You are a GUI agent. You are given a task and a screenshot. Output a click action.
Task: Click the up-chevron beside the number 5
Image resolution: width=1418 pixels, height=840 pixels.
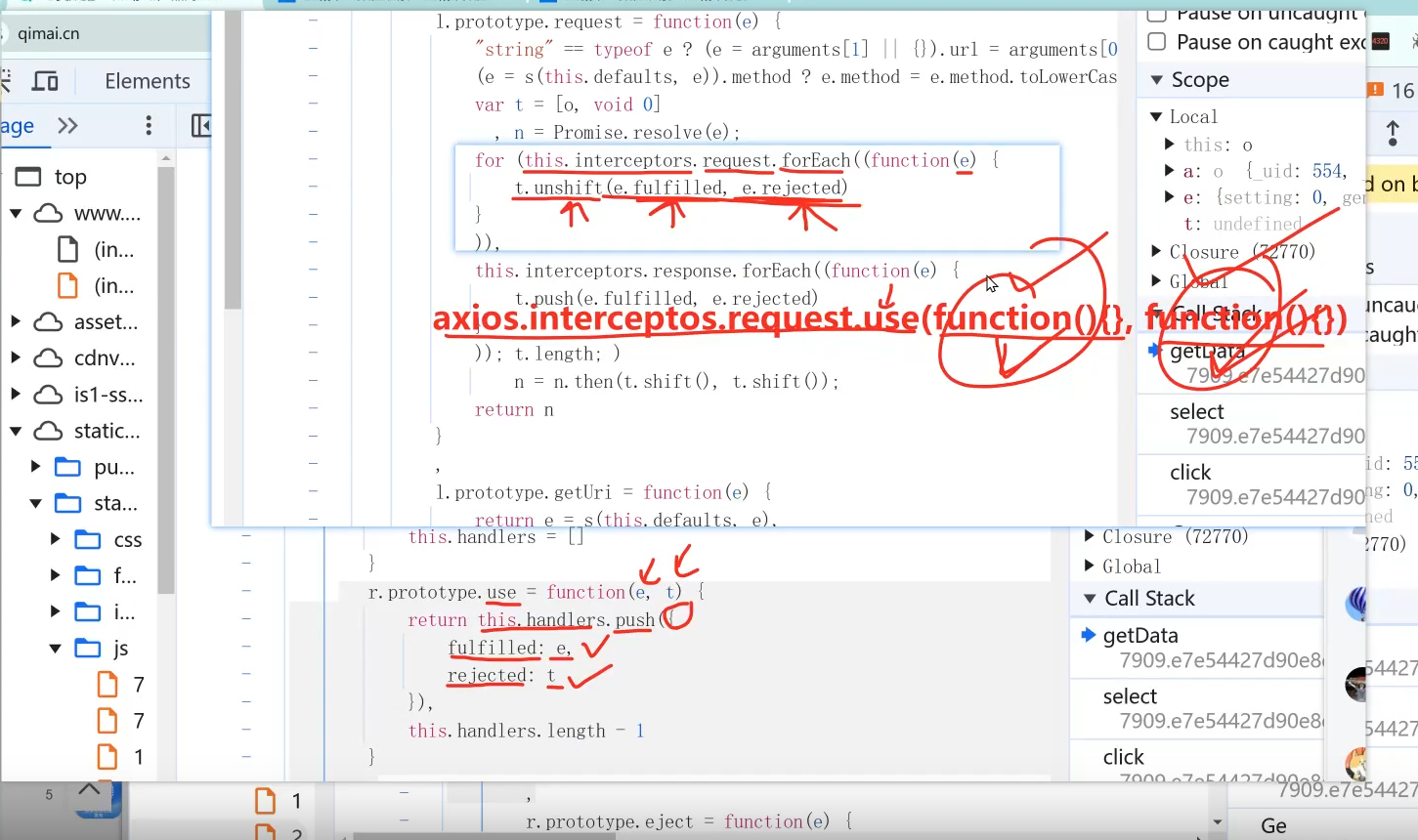pyautogui.click(x=88, y=789)
